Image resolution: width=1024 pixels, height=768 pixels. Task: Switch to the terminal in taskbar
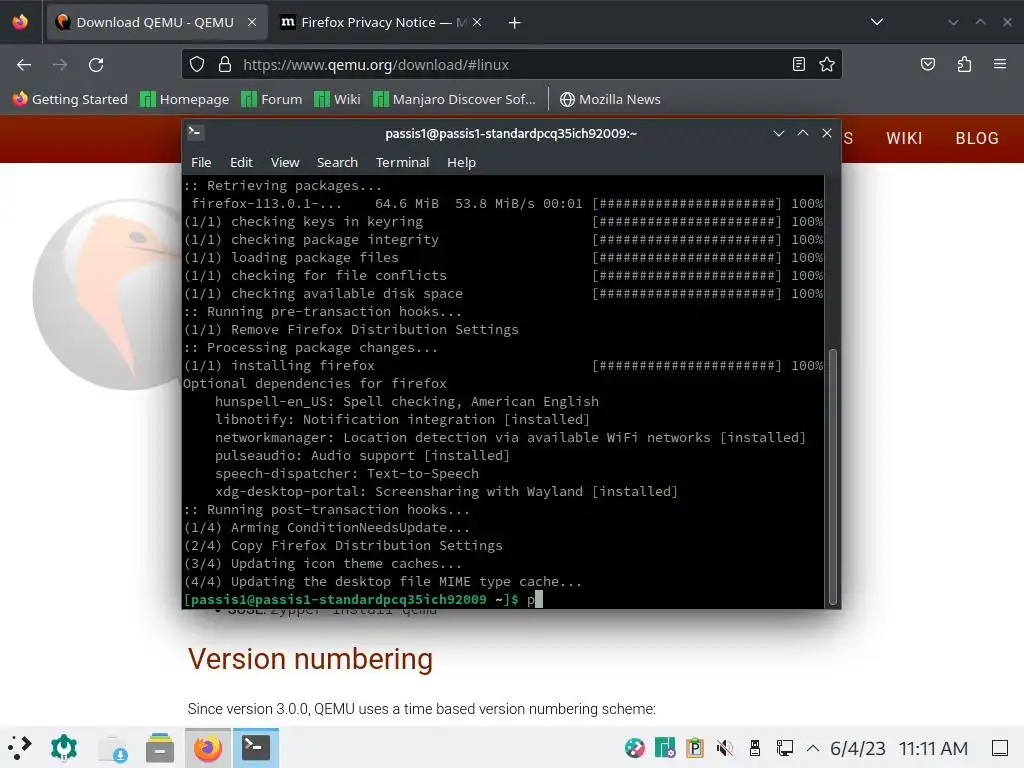click(x=256, y=748)
